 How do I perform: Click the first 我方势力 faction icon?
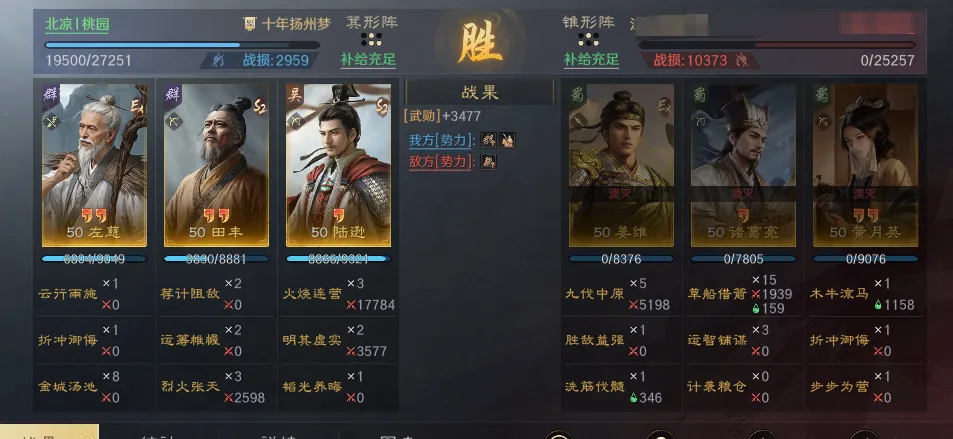[x=489, y=140]
